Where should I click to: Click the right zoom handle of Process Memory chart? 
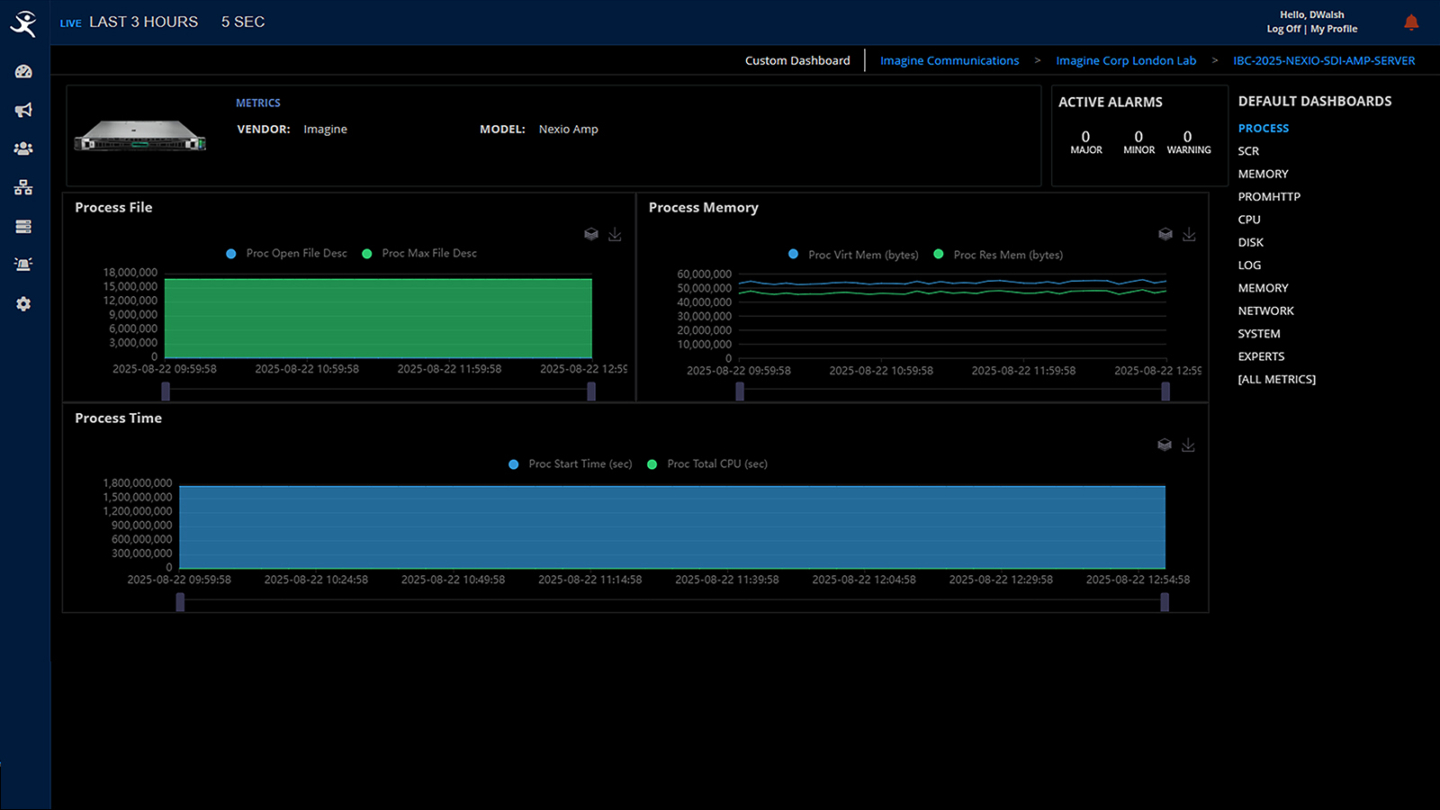pos(1166,392)
